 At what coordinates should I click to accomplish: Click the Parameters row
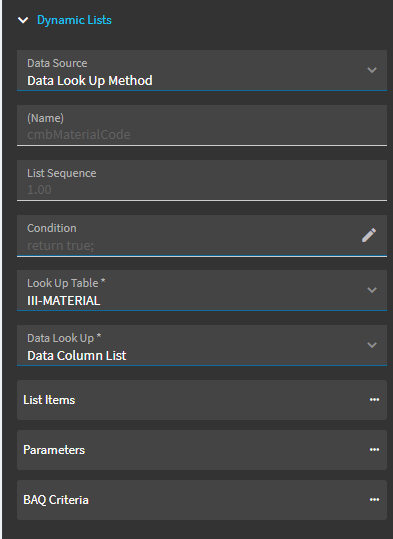pos(202,450)
